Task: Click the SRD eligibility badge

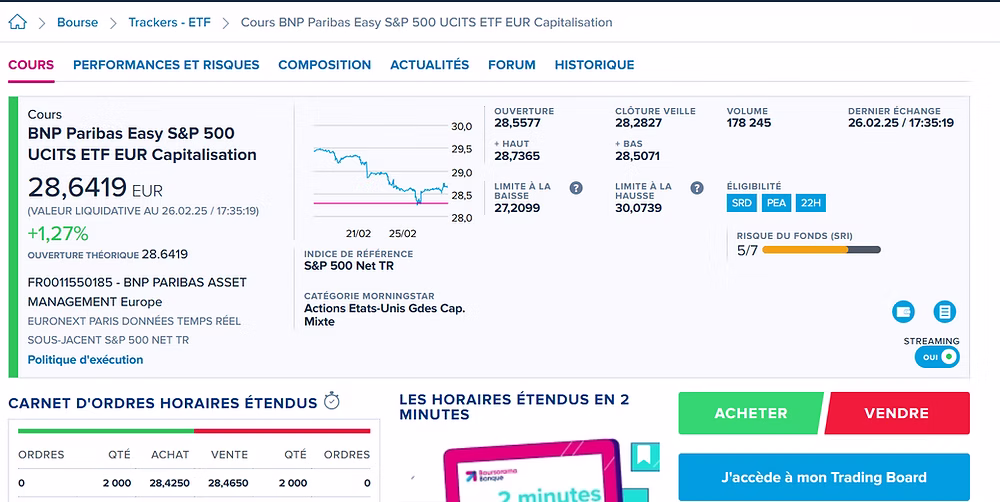Action: click(x=742, y=203)
